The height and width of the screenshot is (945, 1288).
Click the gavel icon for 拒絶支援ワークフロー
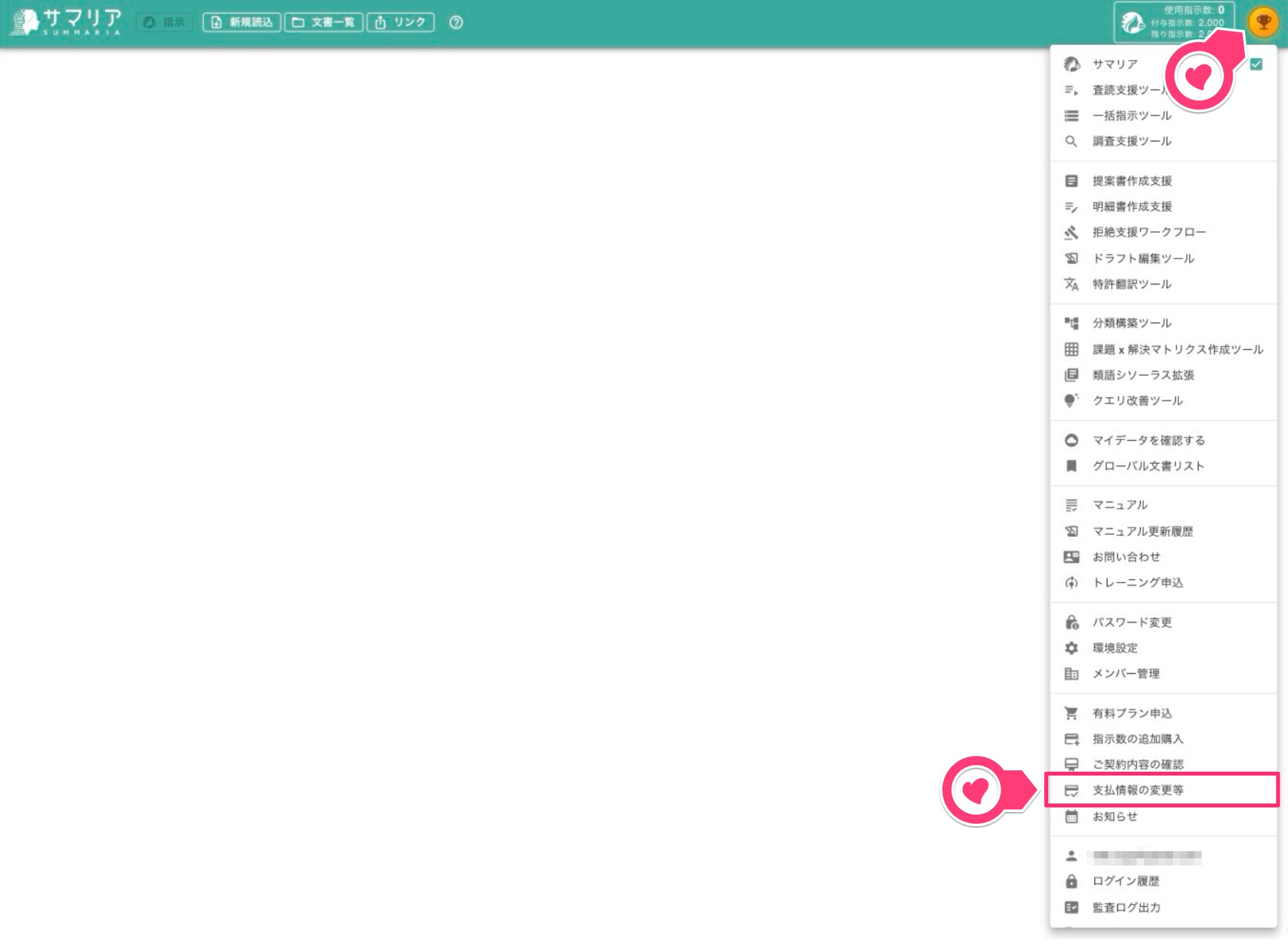[1071, 232]
